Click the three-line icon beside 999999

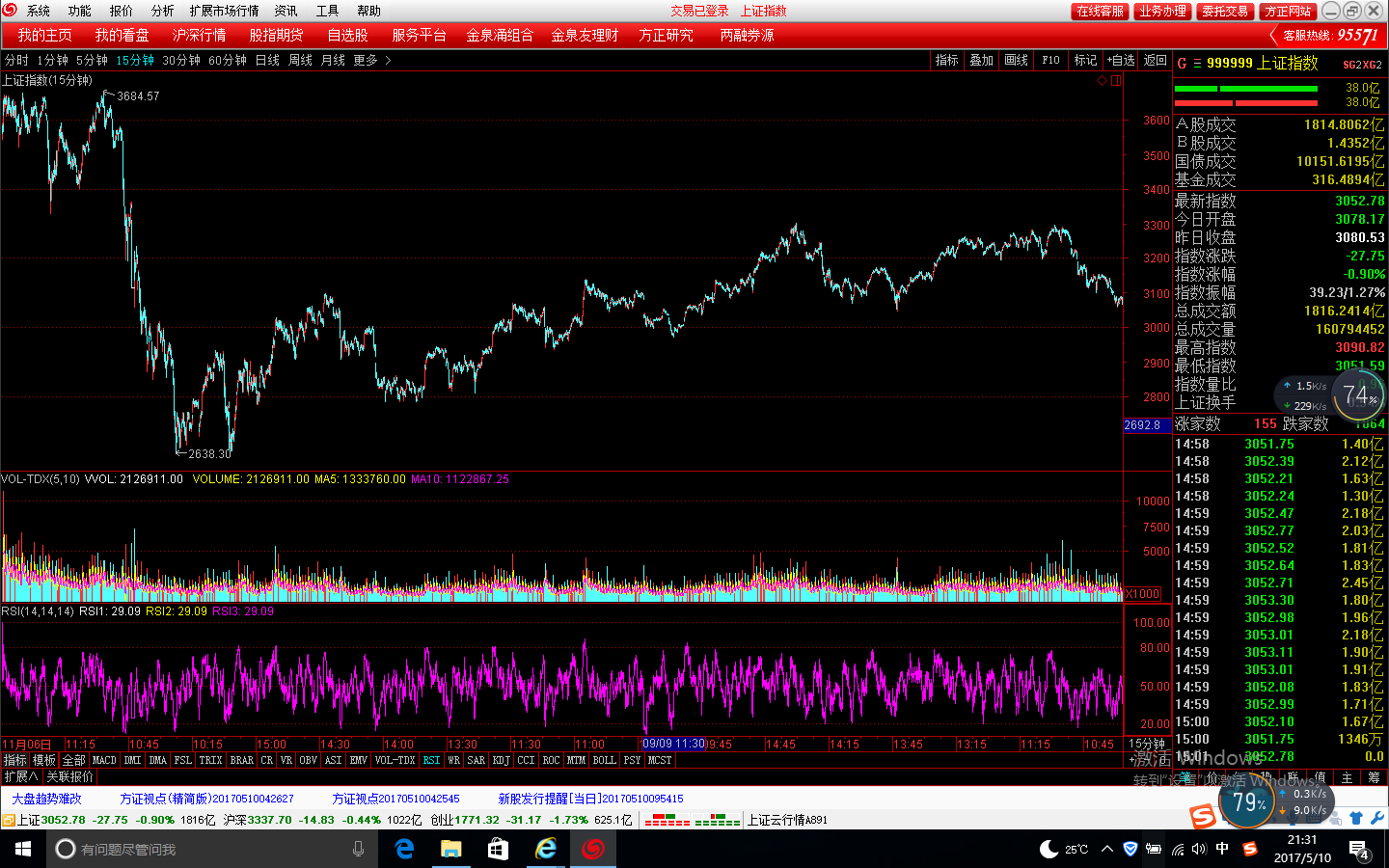1197,63
